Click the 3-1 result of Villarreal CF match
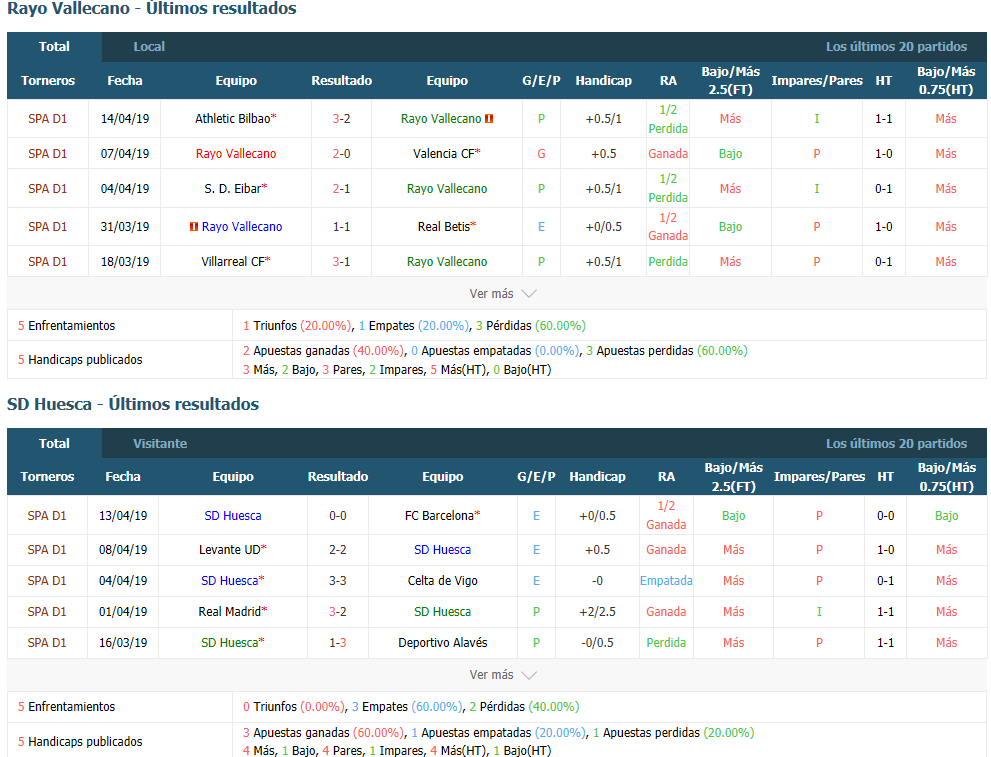This screenshot has height=757, width=991. pos(341,262)
